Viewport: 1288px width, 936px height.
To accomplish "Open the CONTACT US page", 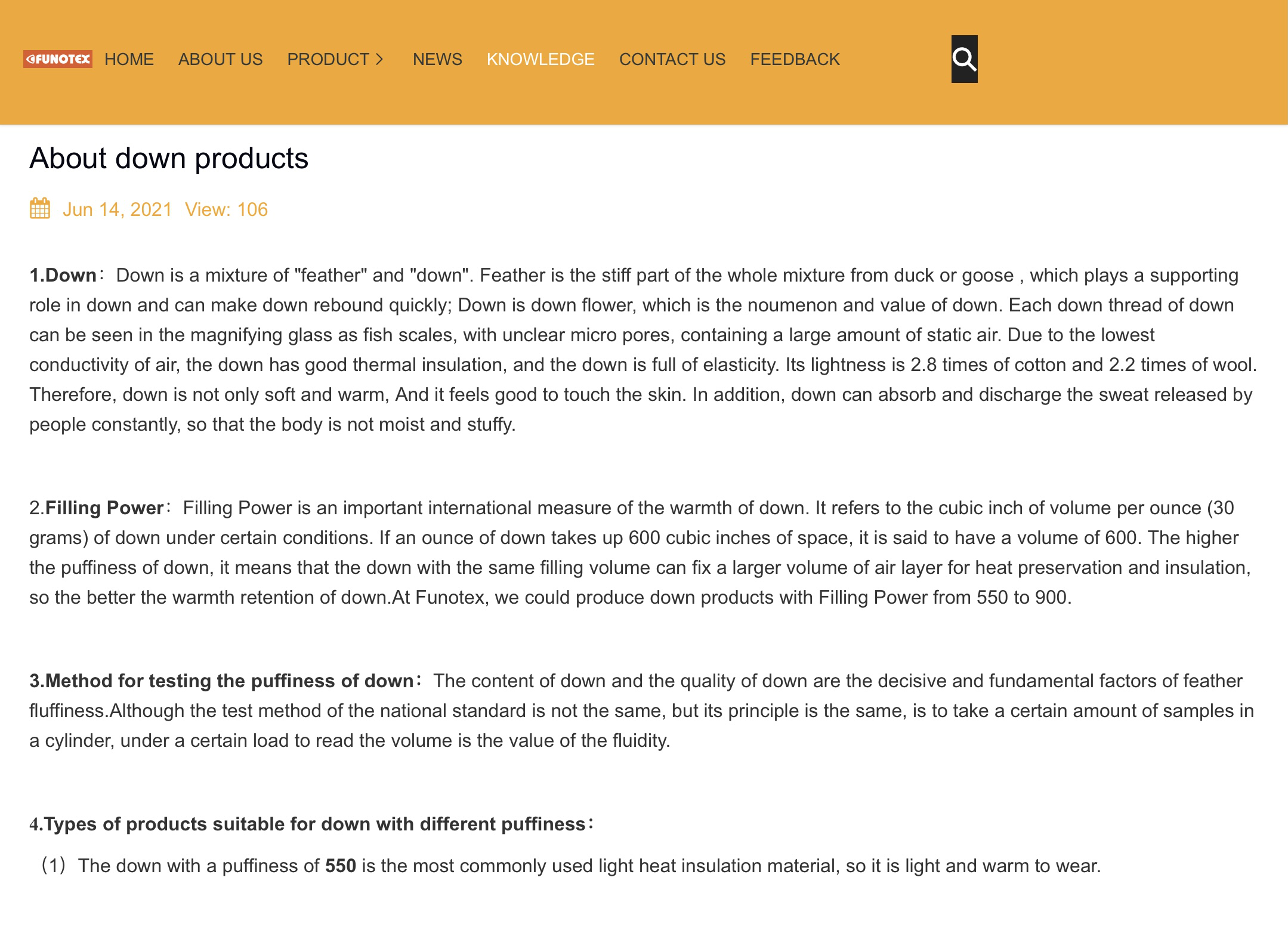I will tap(672, 59).
